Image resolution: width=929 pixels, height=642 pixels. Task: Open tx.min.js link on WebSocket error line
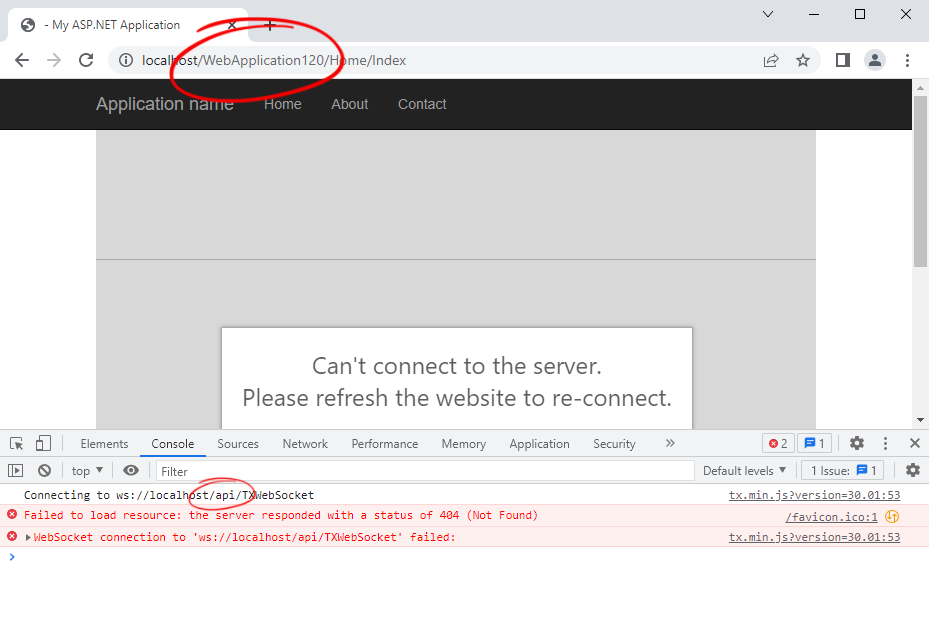click(x=814, y=537)
